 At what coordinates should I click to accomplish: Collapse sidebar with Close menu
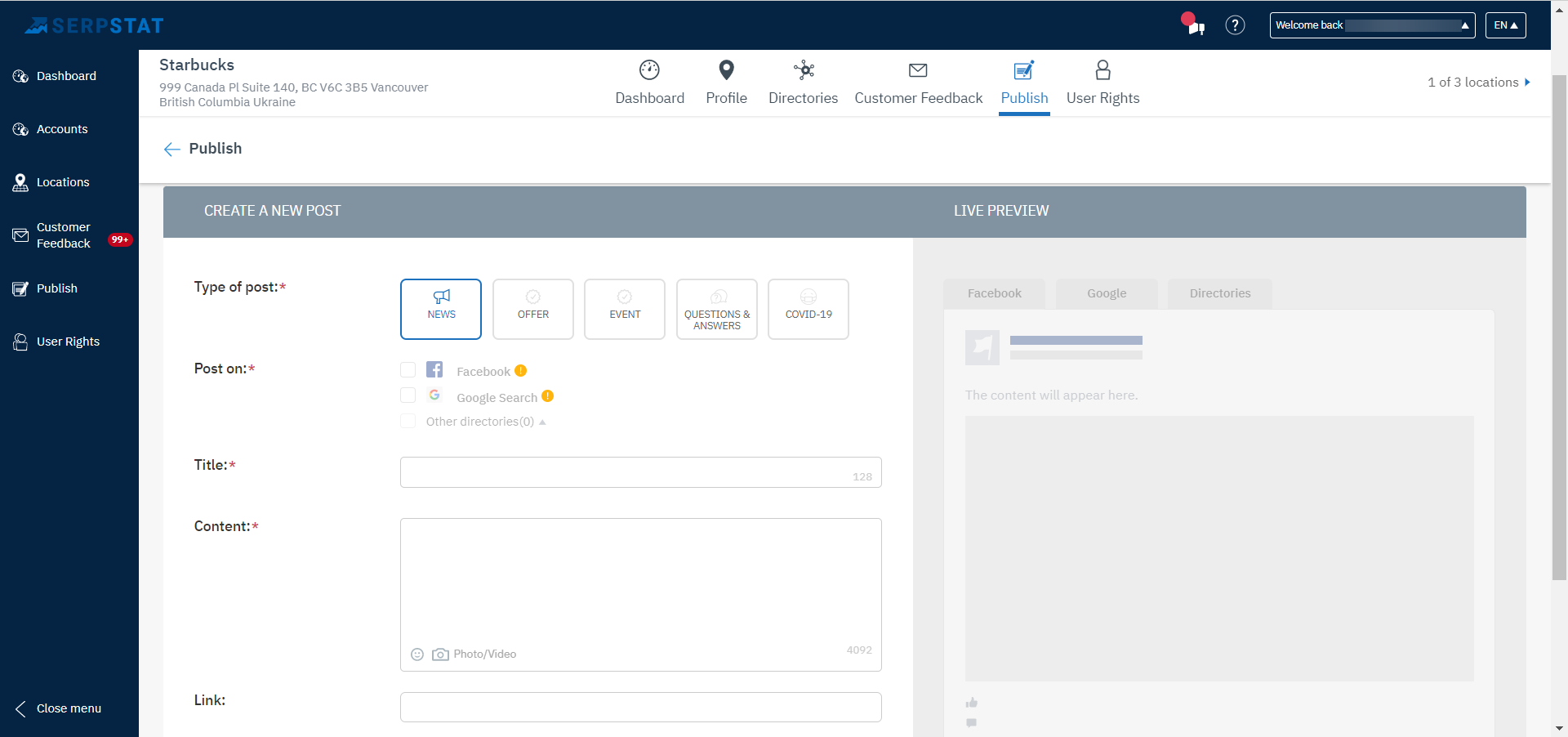[x=57, y=708]
